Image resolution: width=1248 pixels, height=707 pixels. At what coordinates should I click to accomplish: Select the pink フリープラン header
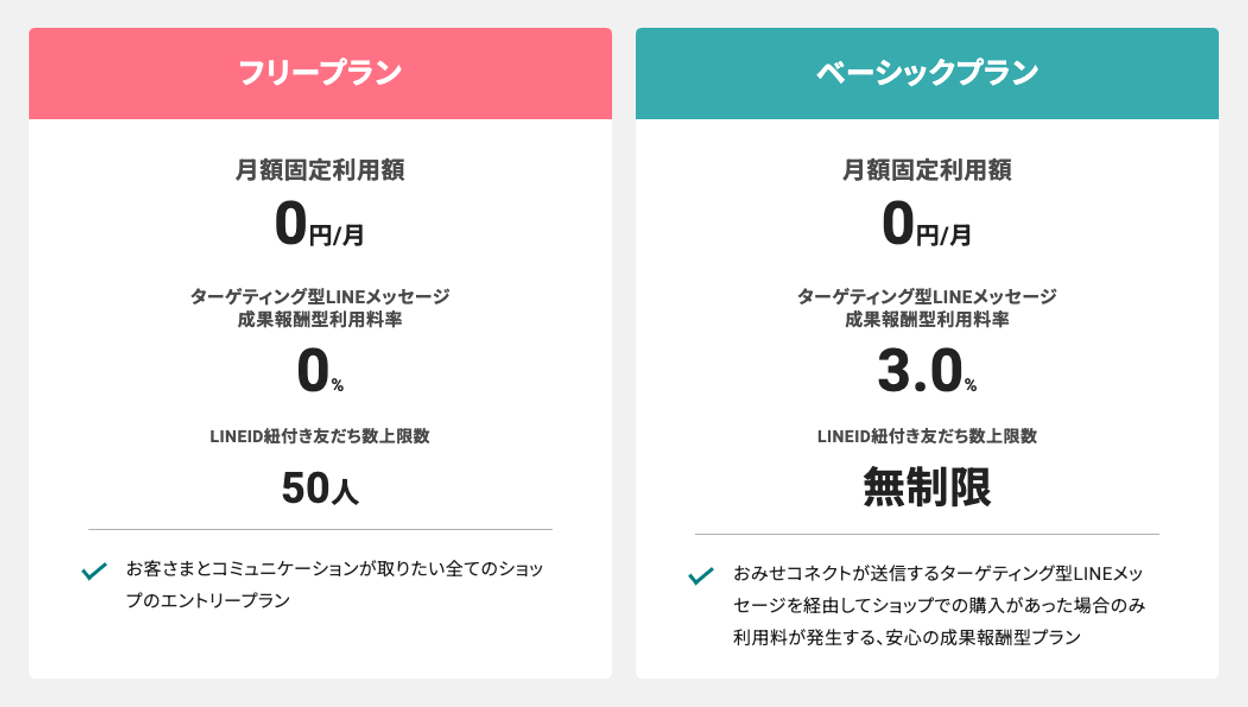pos(320,74)
